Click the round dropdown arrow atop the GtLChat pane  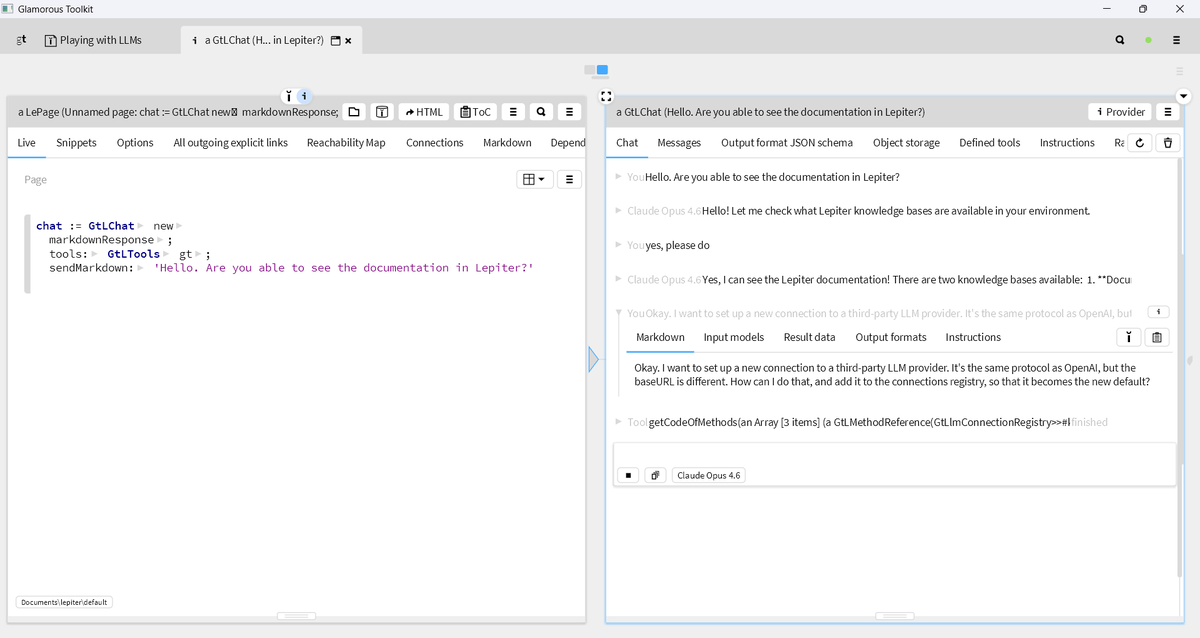pyautogui.click(x=1184, y=97)
